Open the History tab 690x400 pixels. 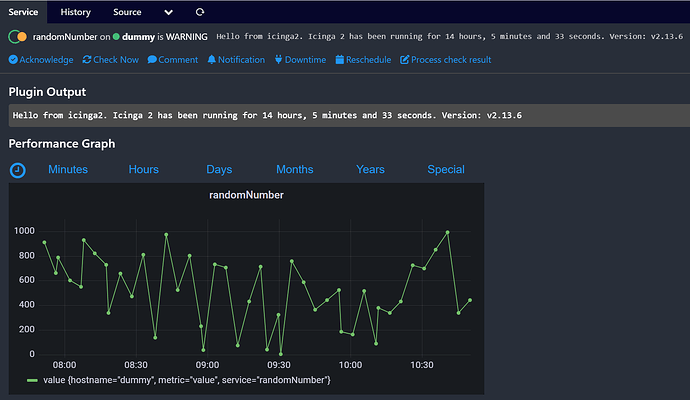[75, 12]
